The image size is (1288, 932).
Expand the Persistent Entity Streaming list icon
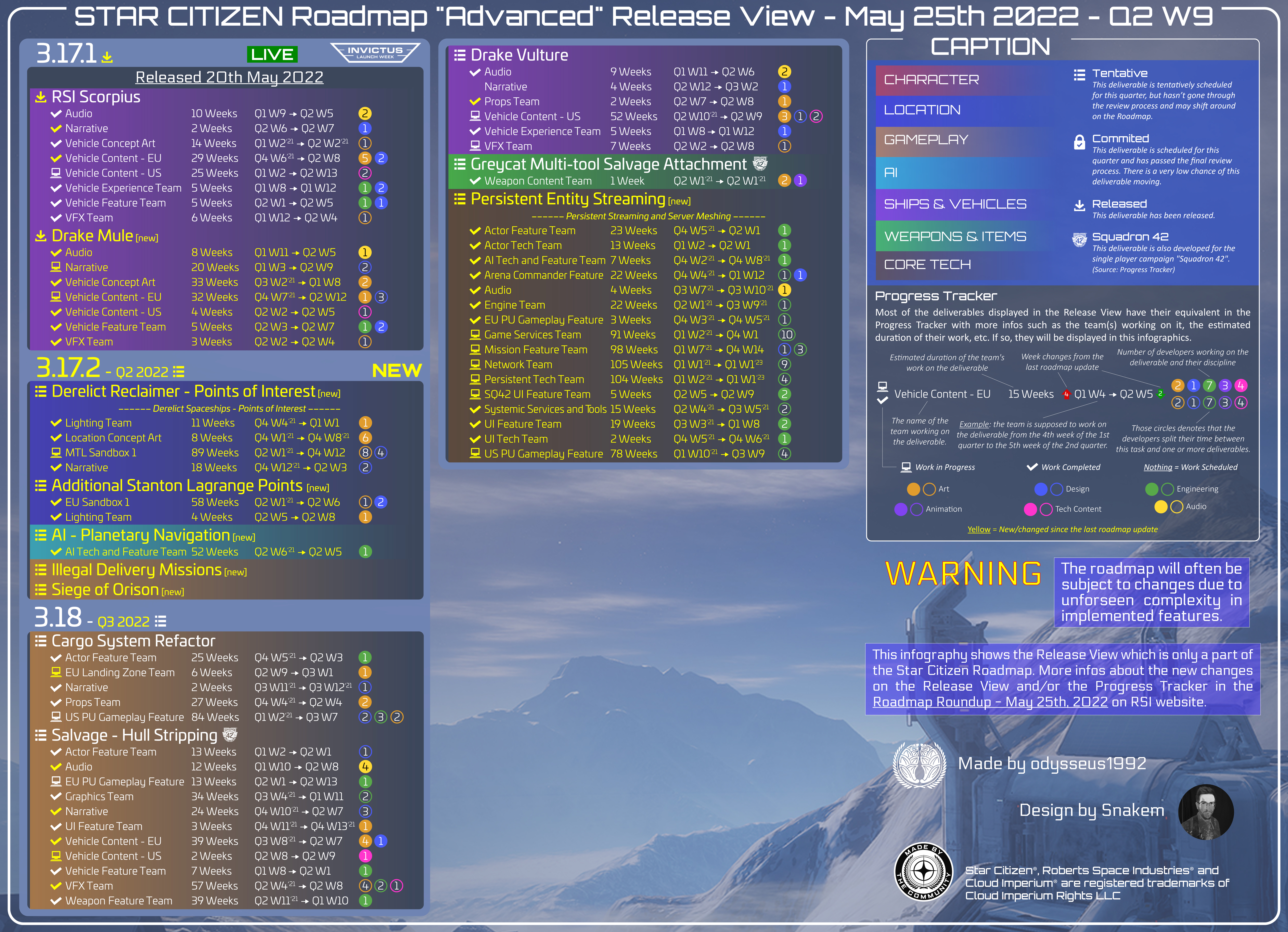(x=460, y=199)
